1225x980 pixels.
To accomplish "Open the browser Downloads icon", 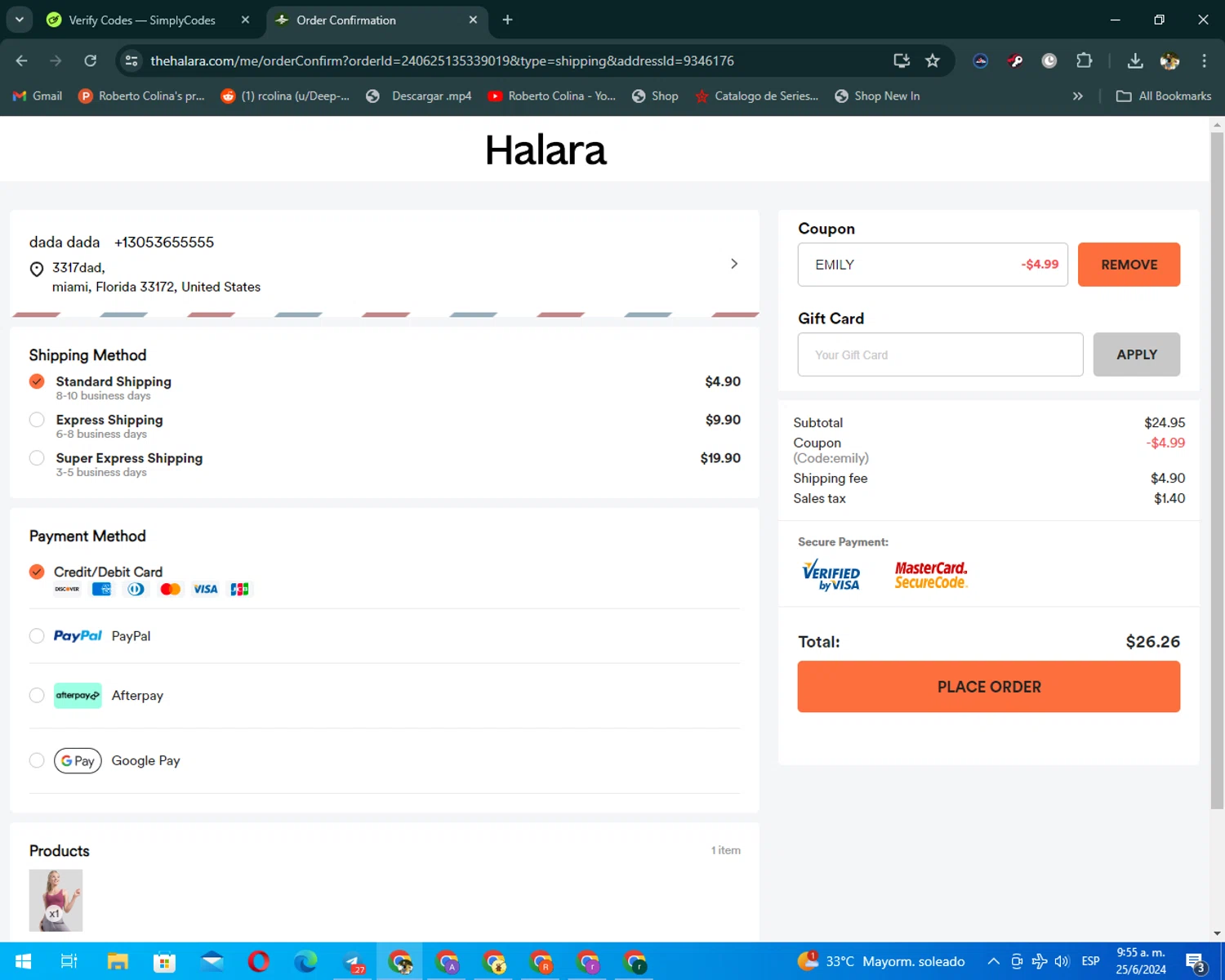I will pos(1135,60).
